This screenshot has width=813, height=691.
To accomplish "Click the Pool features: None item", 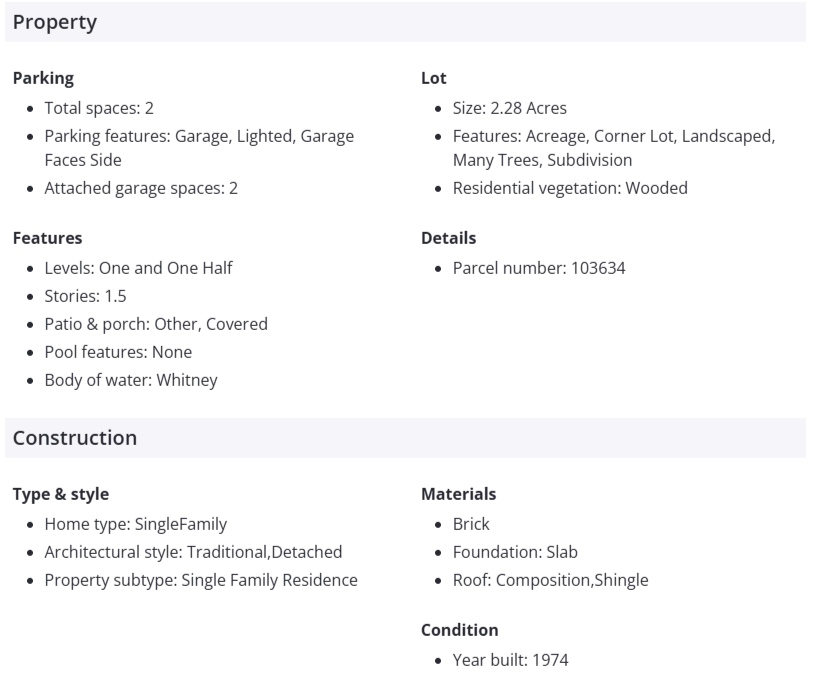I will pyautogui.click(x=118, y=352).
